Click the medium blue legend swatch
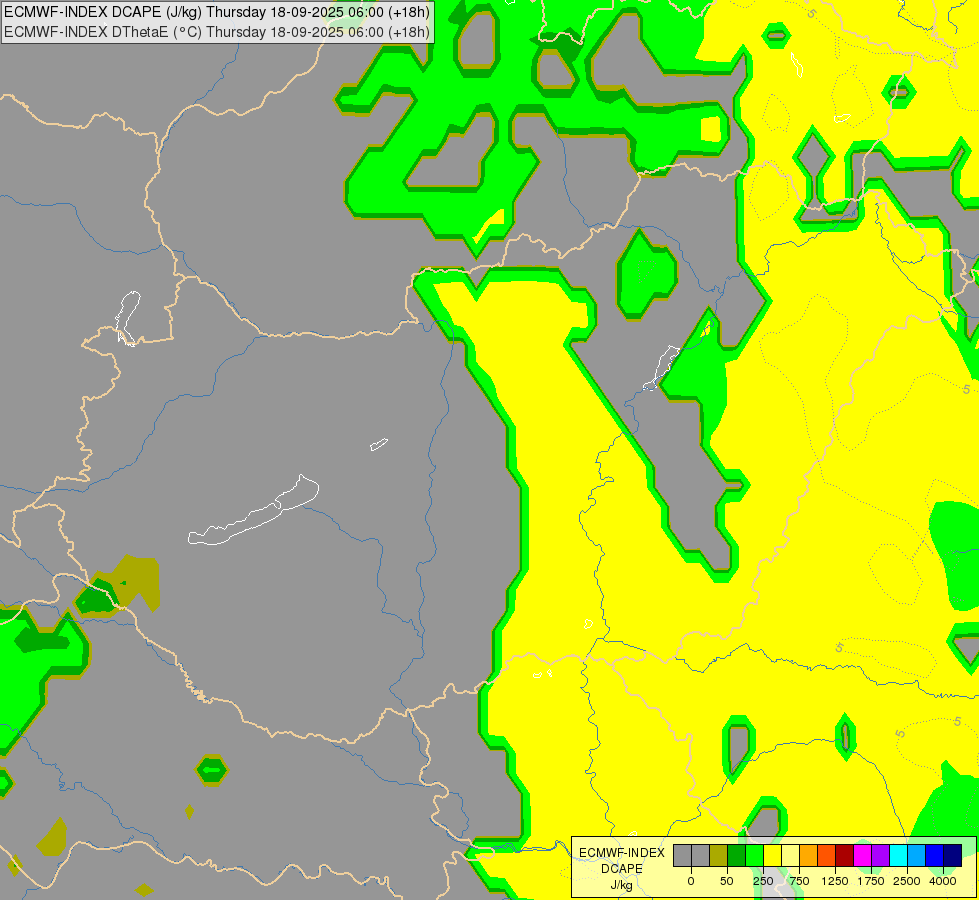The image size is (979, 900). click(935, 855)
